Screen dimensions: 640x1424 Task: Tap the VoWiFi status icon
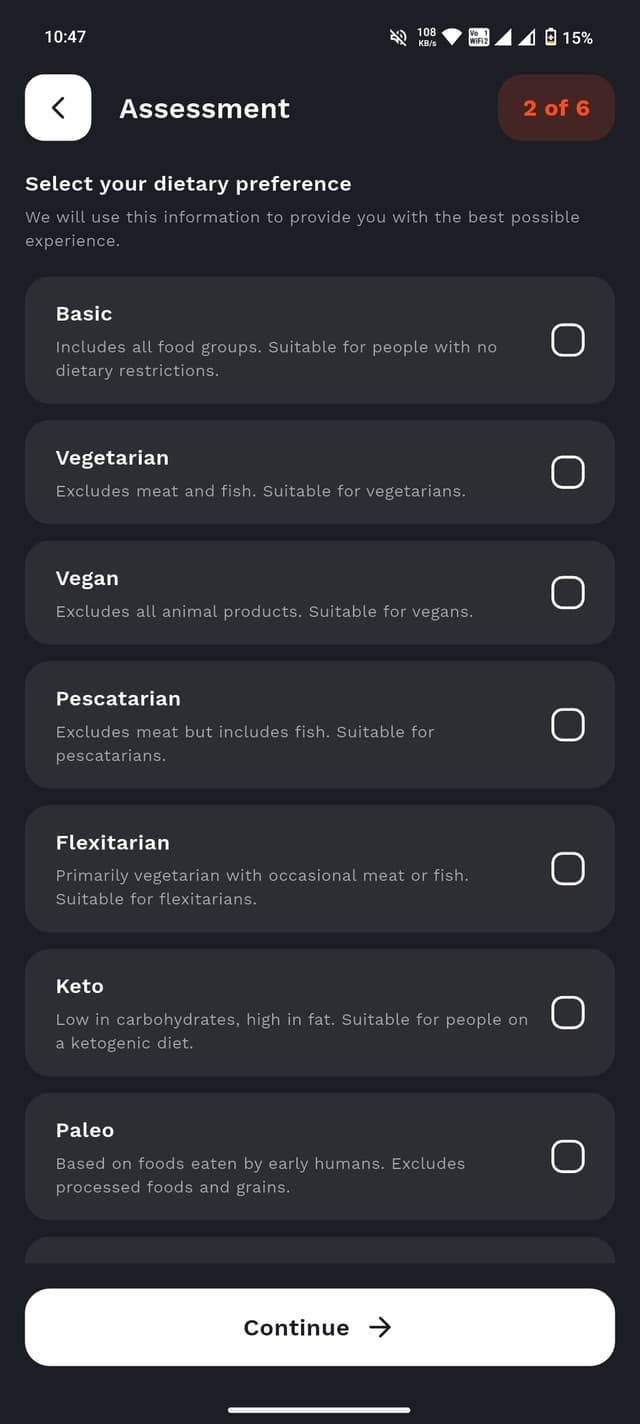(479, 37)
